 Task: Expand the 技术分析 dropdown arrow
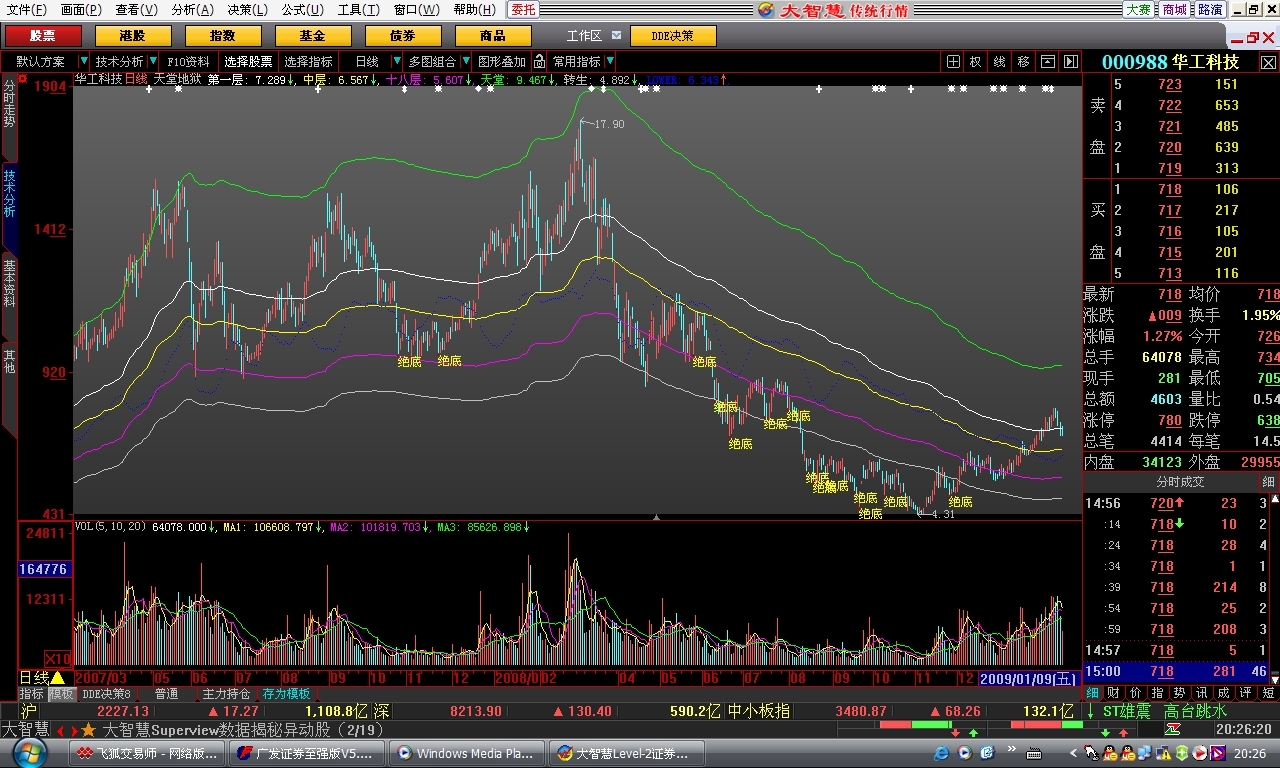pos(152,62)
